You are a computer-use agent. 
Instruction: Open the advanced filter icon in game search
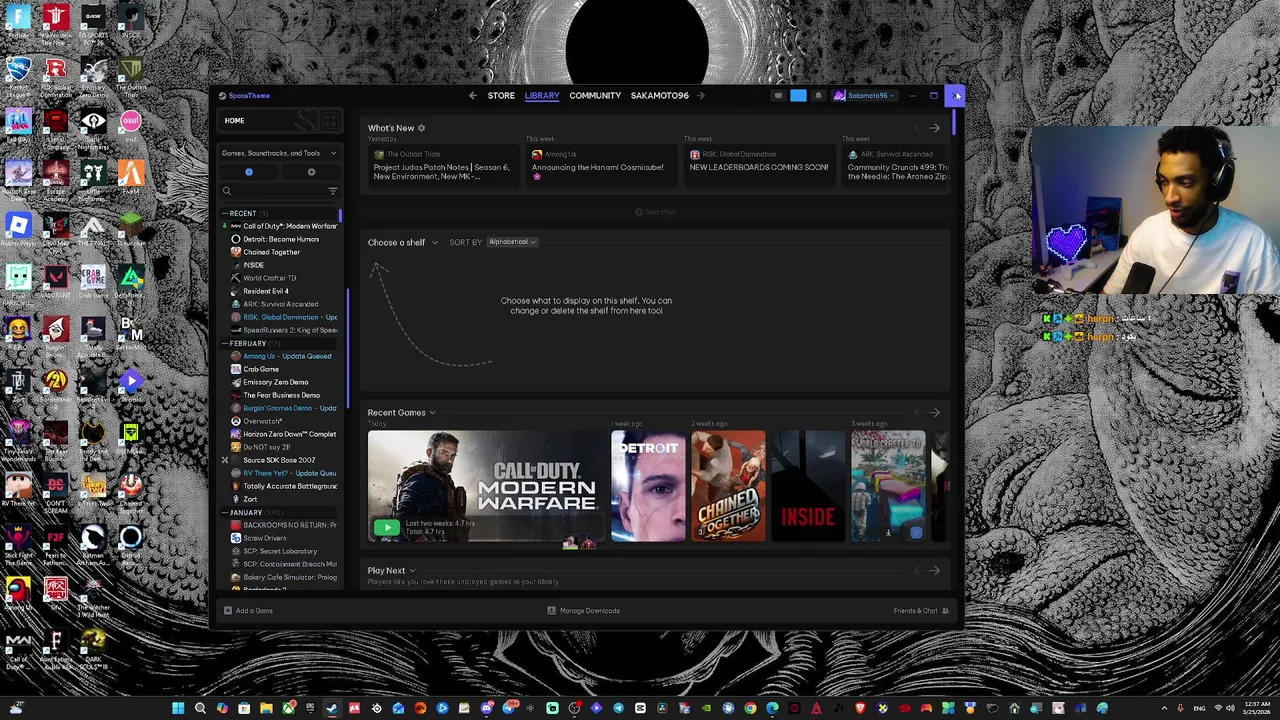pos(333,191)
